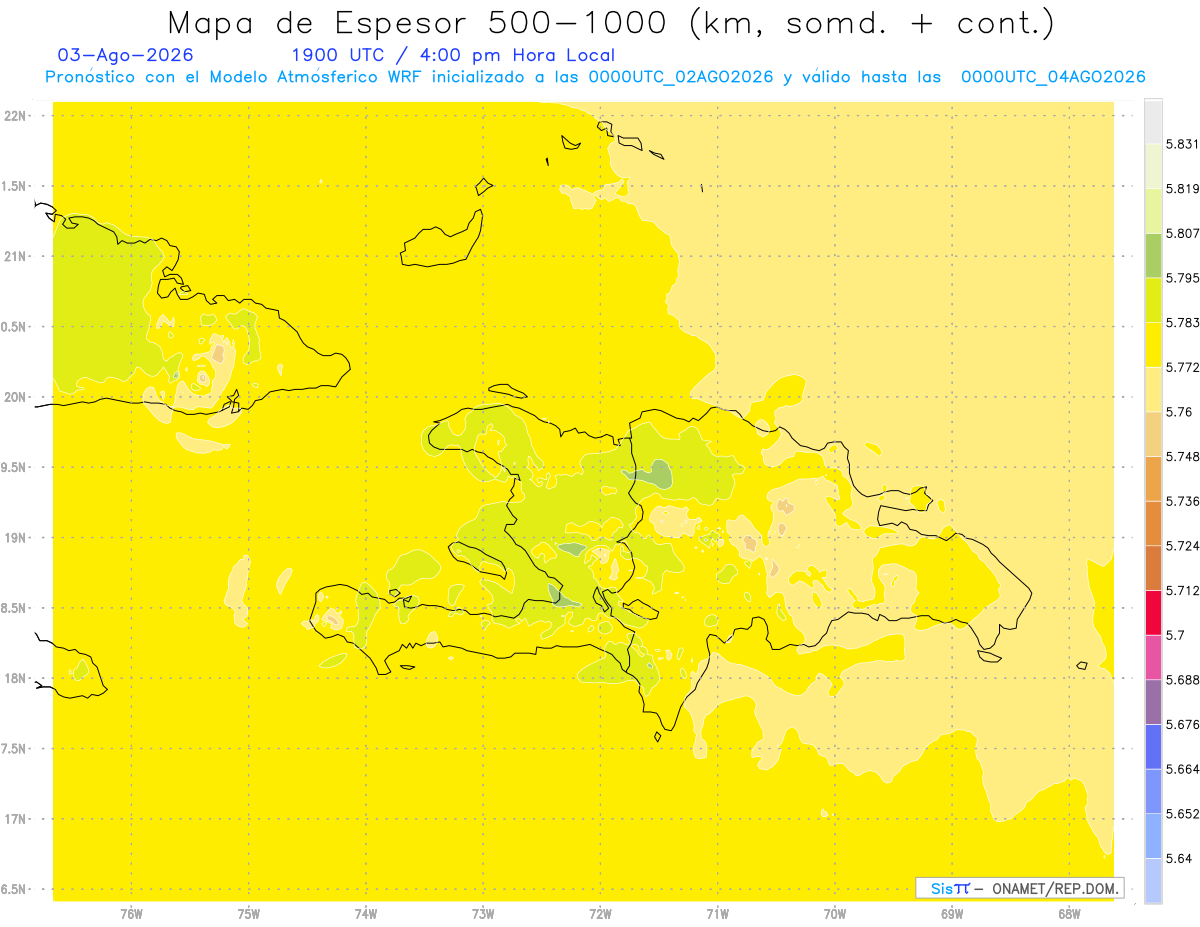The width and height of the screenshot is (1200, 927).
Task: Click the legend value '5.819'
Action: click(x=1182, y=189)
